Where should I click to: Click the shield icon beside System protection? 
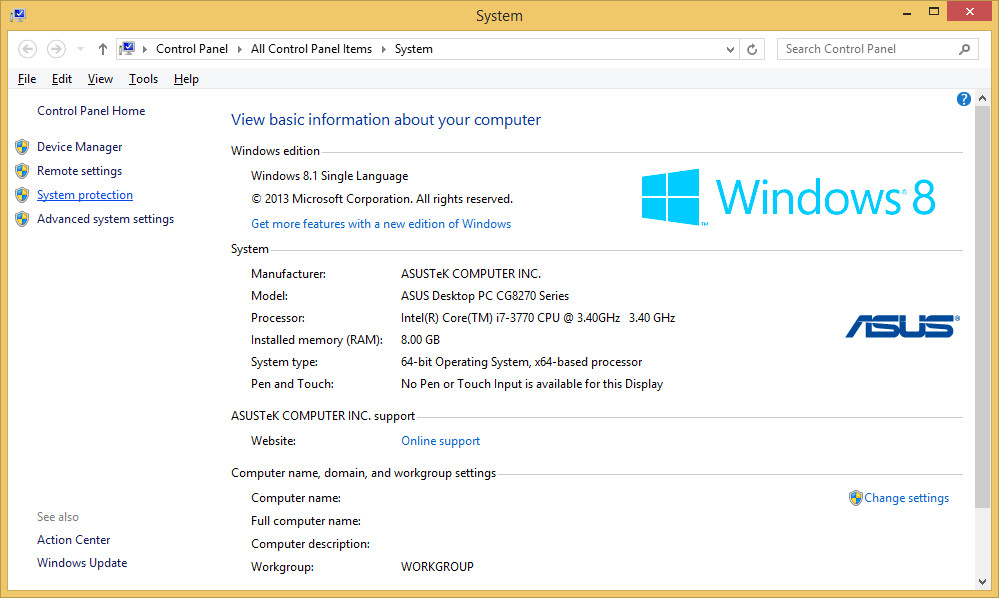click(x=22, y=195)
